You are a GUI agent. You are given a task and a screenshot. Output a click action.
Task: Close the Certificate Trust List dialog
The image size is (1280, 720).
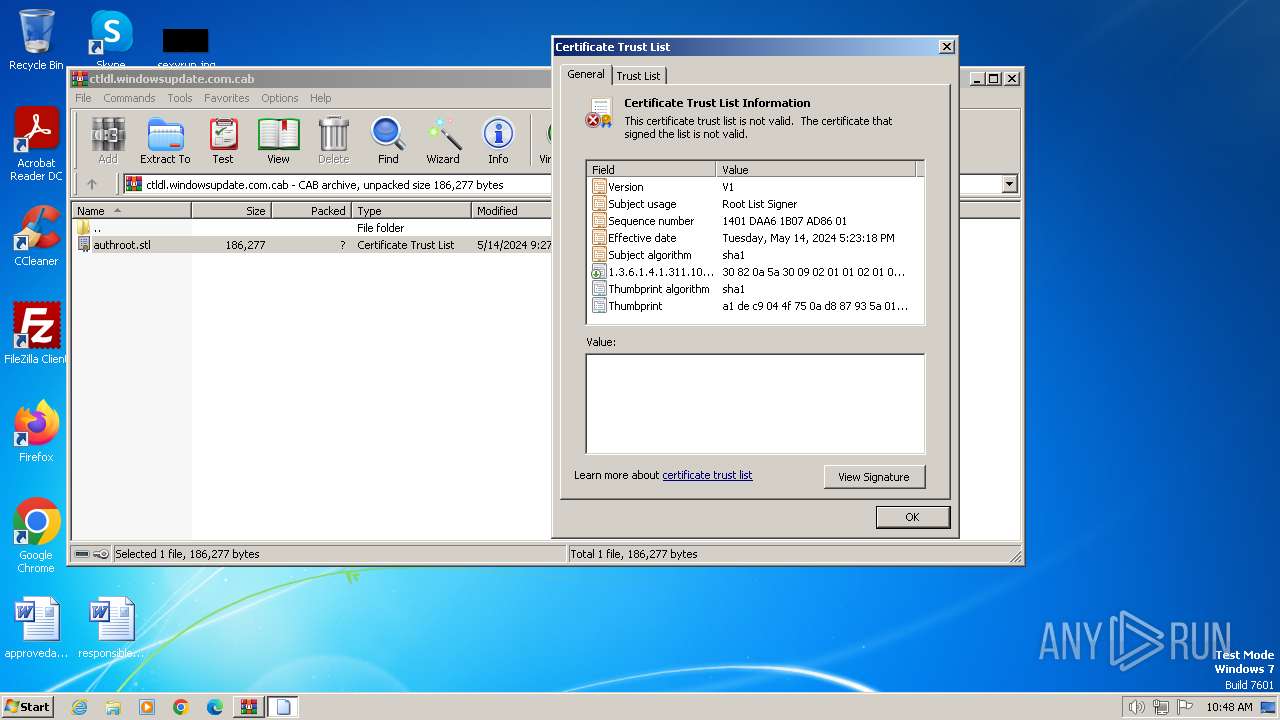tap(946, 47)
